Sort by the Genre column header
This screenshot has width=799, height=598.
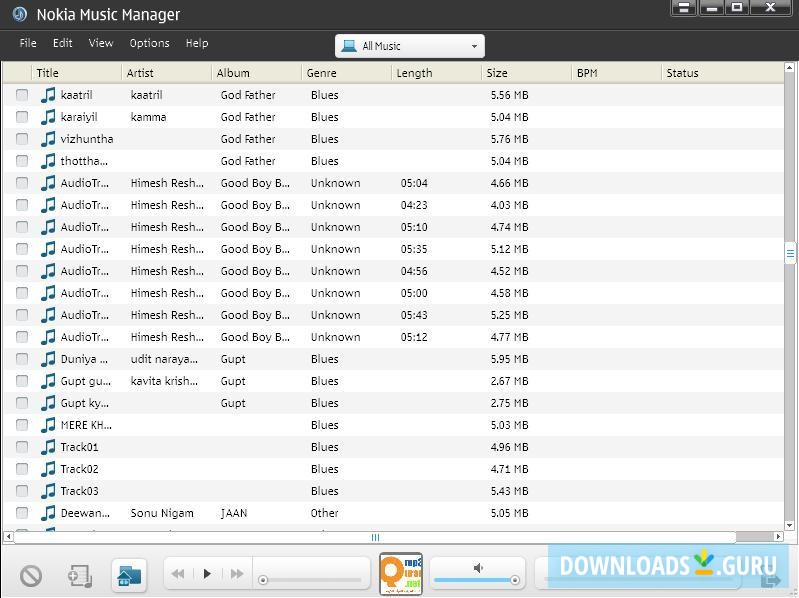[347, 73]
